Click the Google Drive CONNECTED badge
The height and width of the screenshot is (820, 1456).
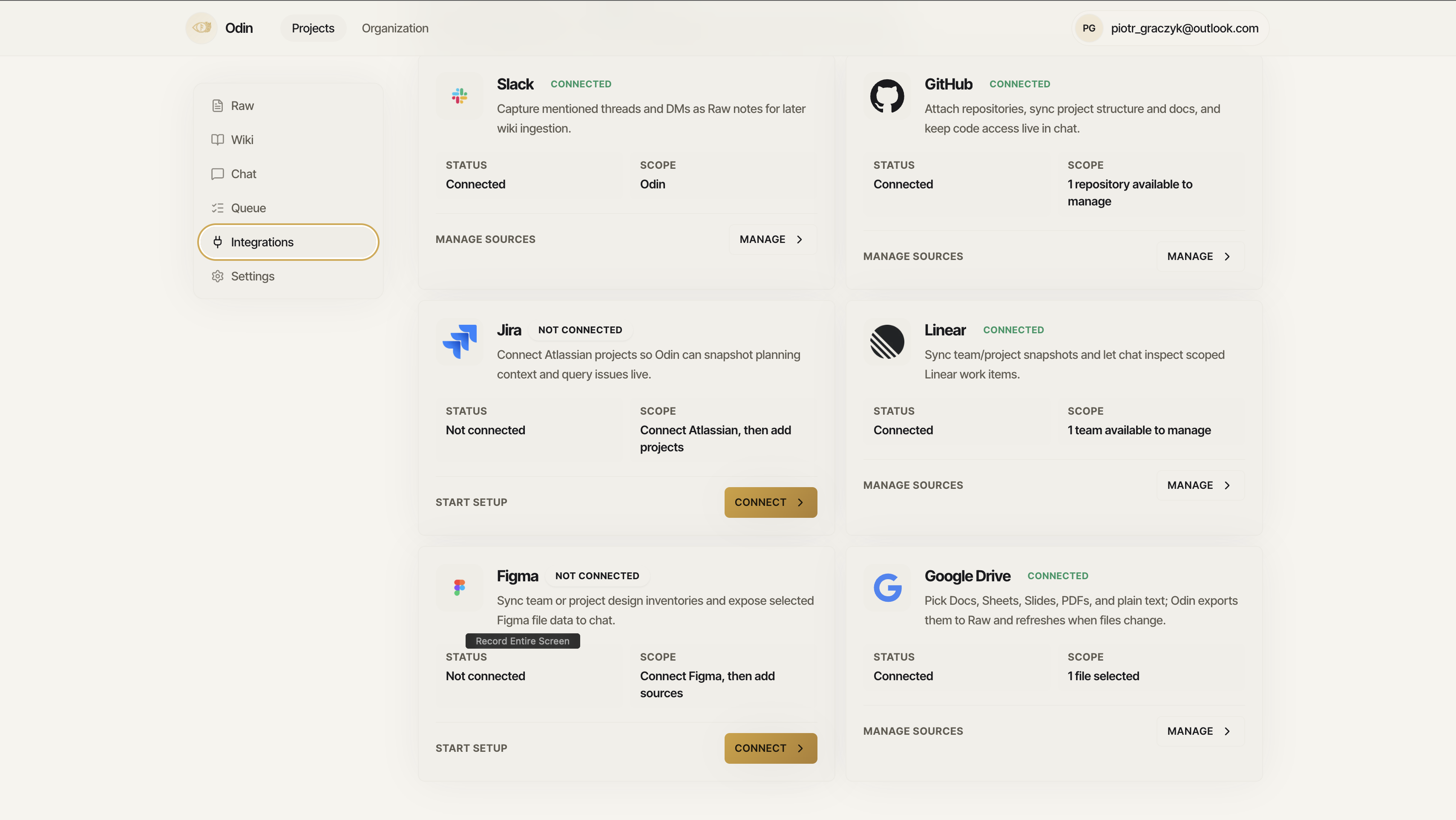(1058, 576)
